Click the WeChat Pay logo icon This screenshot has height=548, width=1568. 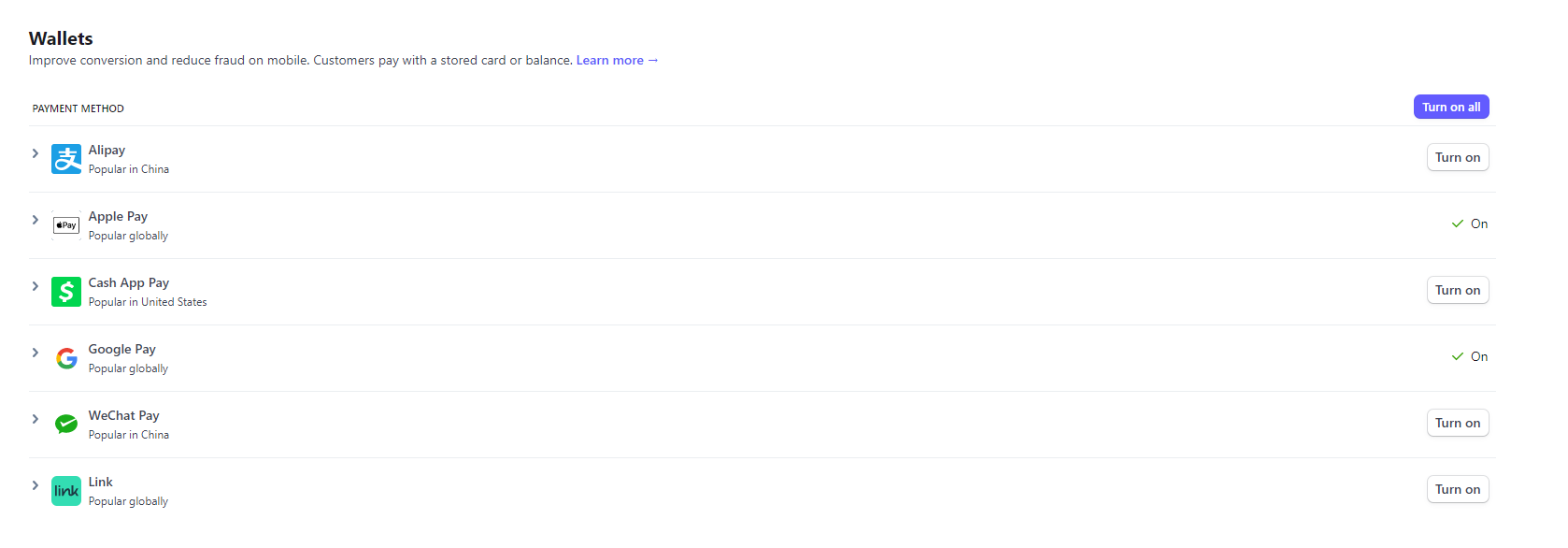pyautogui.click(x=65, y=425)
